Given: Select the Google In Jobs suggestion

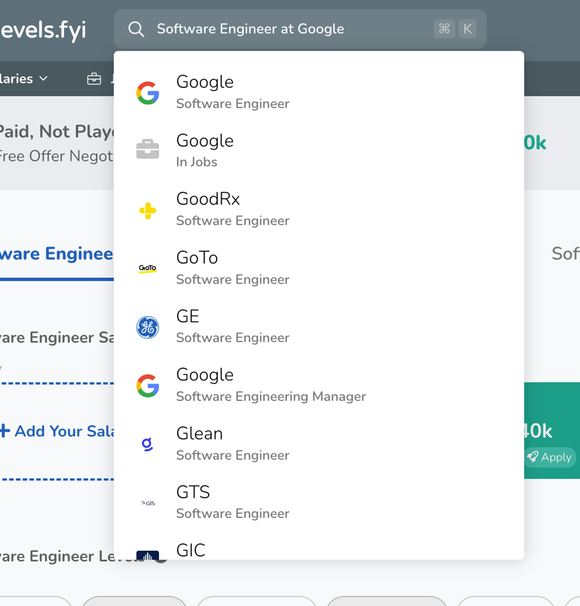Looking at the screenshot, I should (x=319, y=151).
